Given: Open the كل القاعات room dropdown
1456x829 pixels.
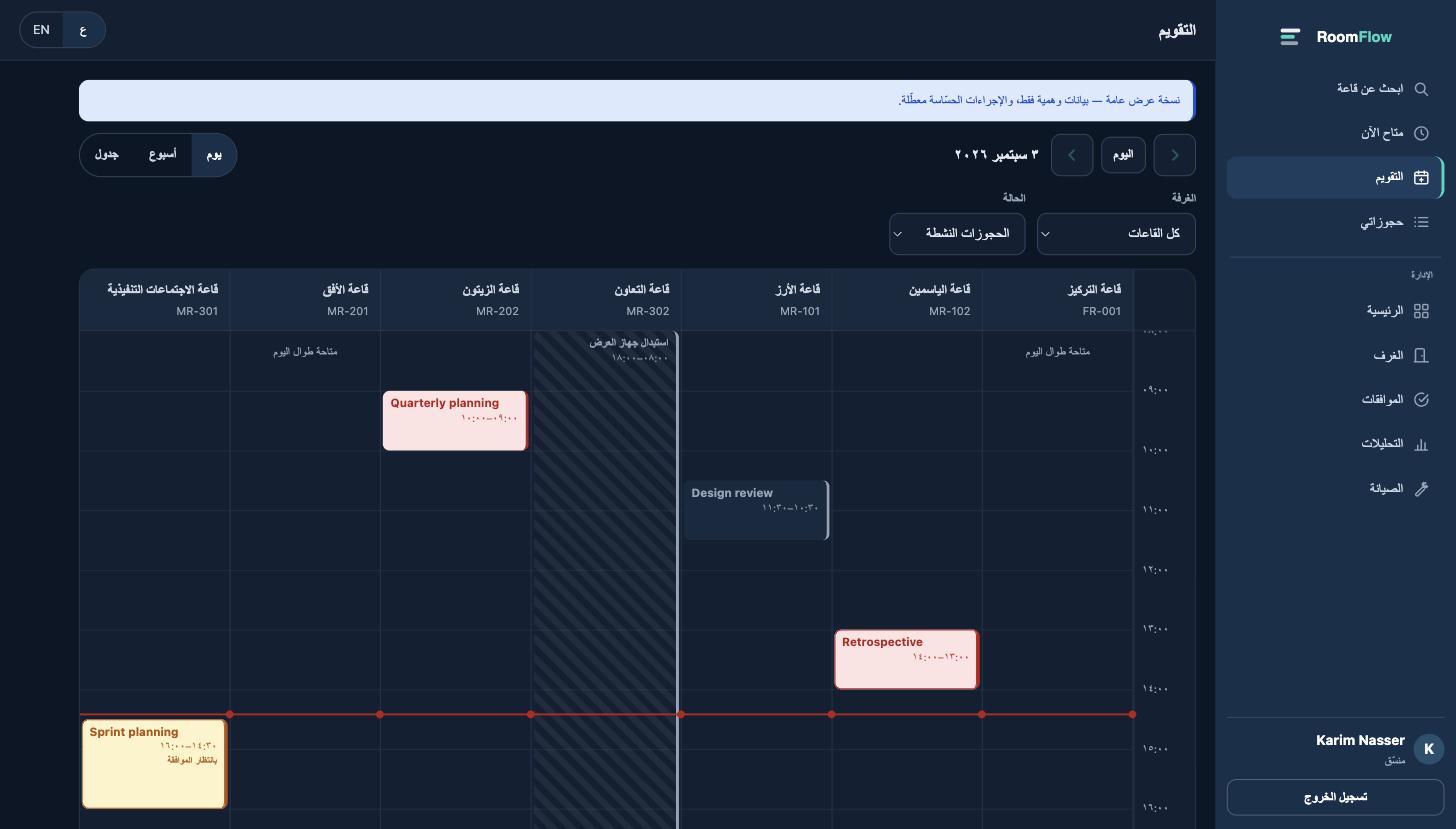Looking at the screenshot, I should [x=1116, y=234].
